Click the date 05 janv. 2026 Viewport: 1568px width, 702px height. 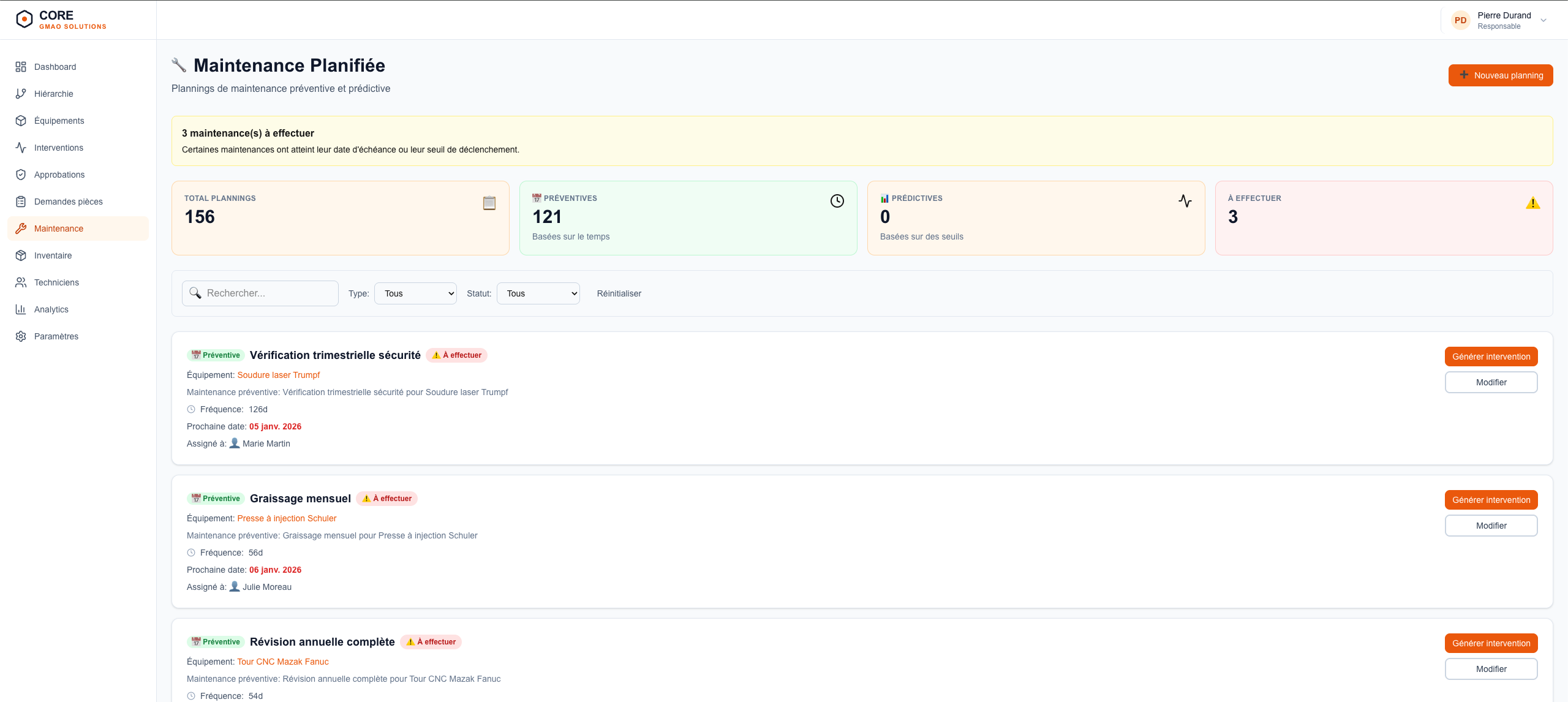275,426
